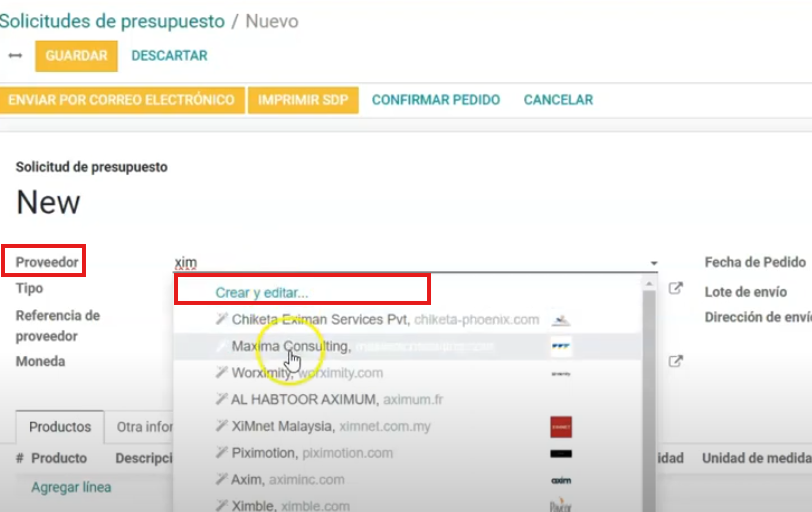Click the Ximble company logo
Screen dimensions: 812x512
pyautogui.click(x=561, y=505)
